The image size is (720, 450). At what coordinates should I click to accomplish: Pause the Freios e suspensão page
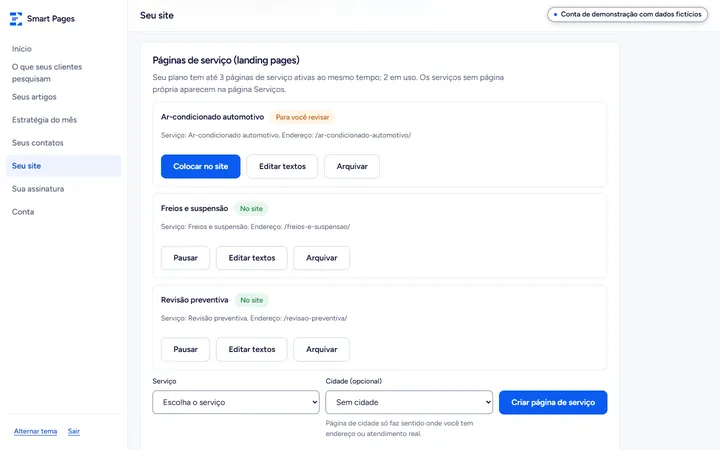pos(185,258)
